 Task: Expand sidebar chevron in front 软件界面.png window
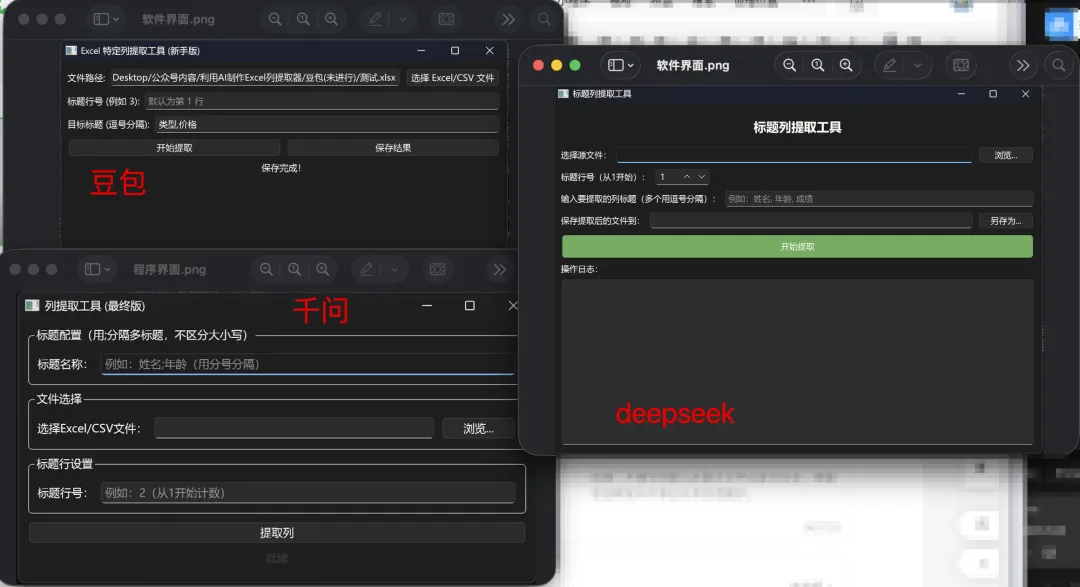[630, 65]
